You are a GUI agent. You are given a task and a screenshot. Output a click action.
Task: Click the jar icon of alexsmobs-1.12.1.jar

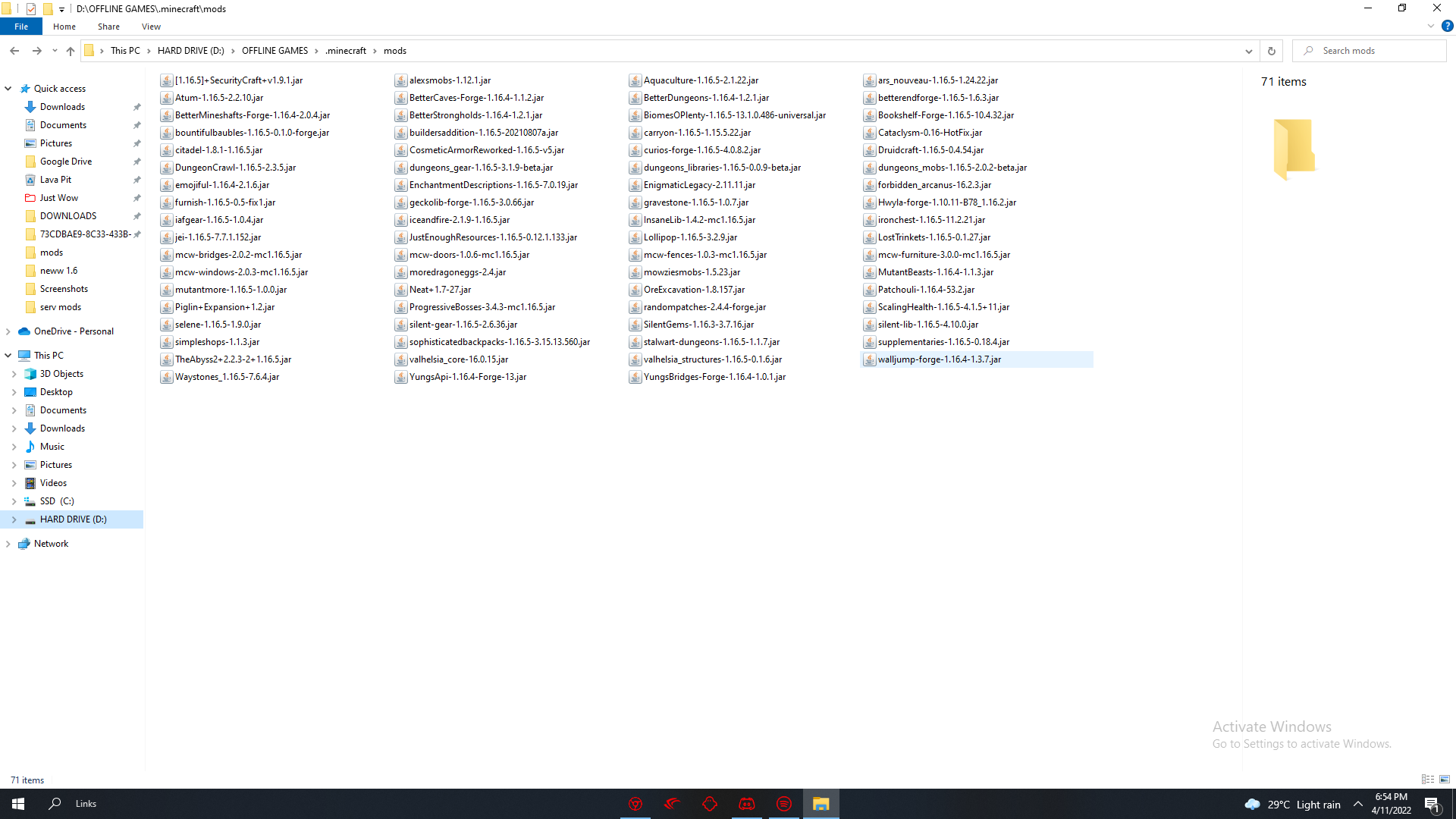click(x=401, y=80)
